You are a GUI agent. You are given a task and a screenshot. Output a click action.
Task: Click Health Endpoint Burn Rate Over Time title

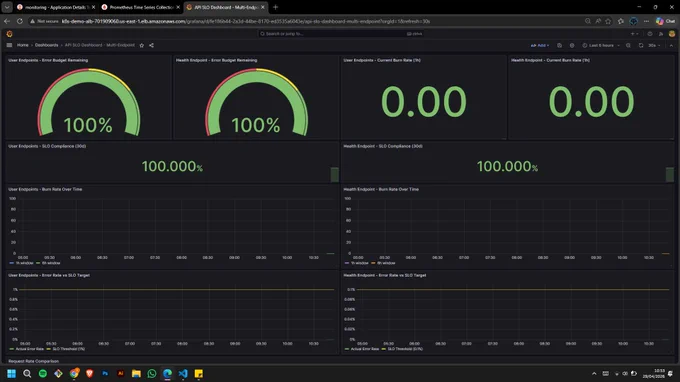click(x=381, y=189)
